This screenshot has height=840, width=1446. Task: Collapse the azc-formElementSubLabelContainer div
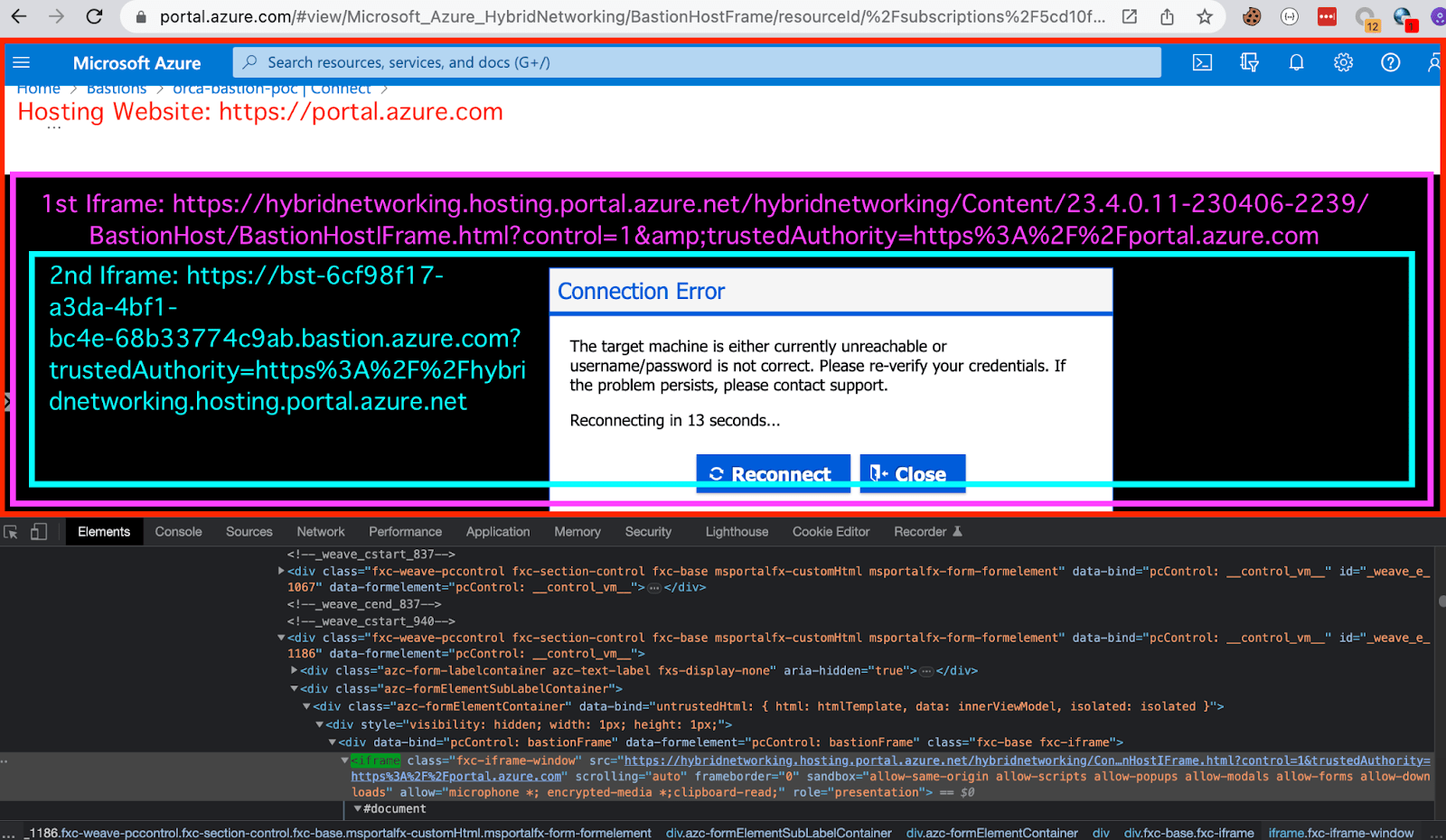coord(295,688)
